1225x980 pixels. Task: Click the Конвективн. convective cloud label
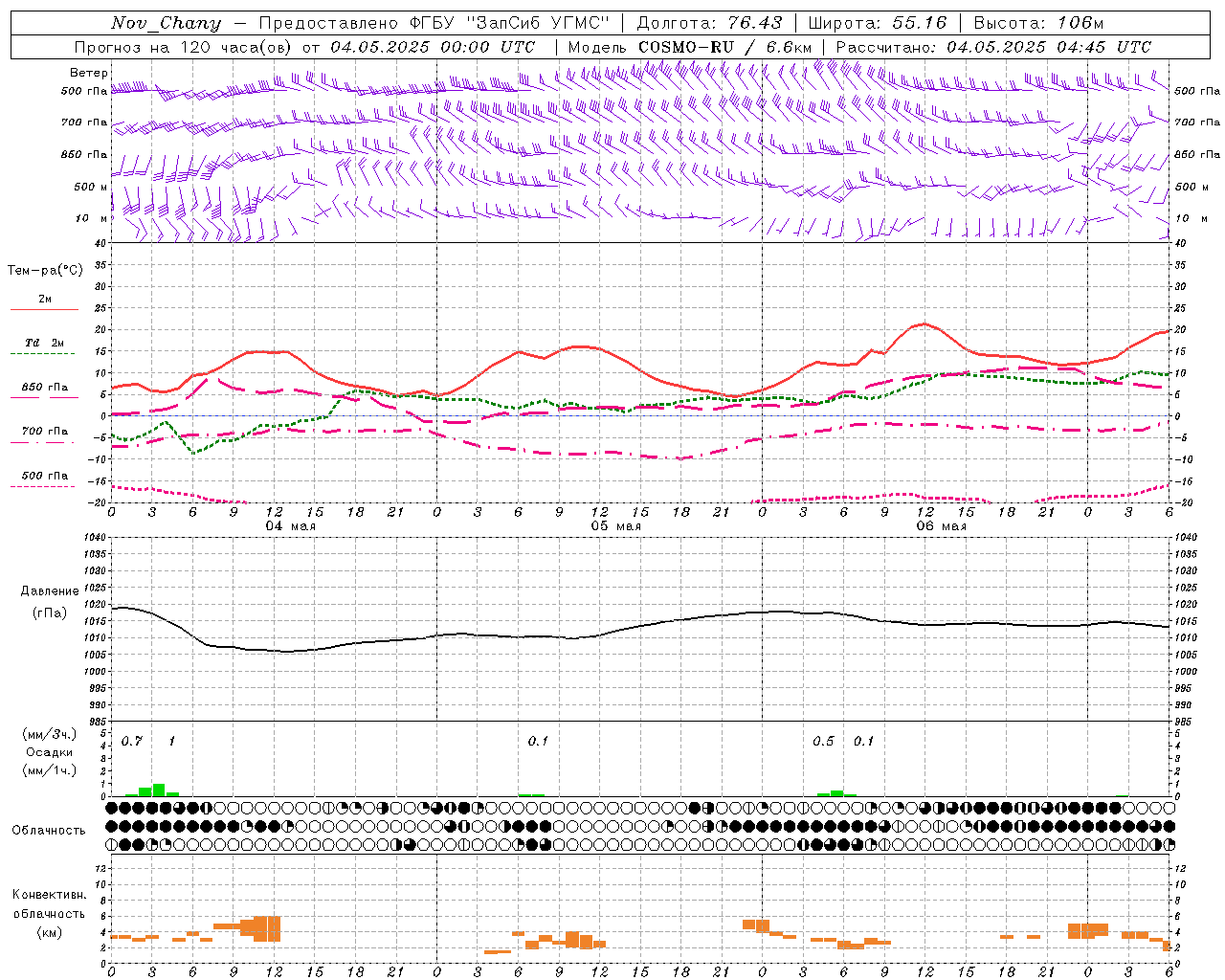50,895
